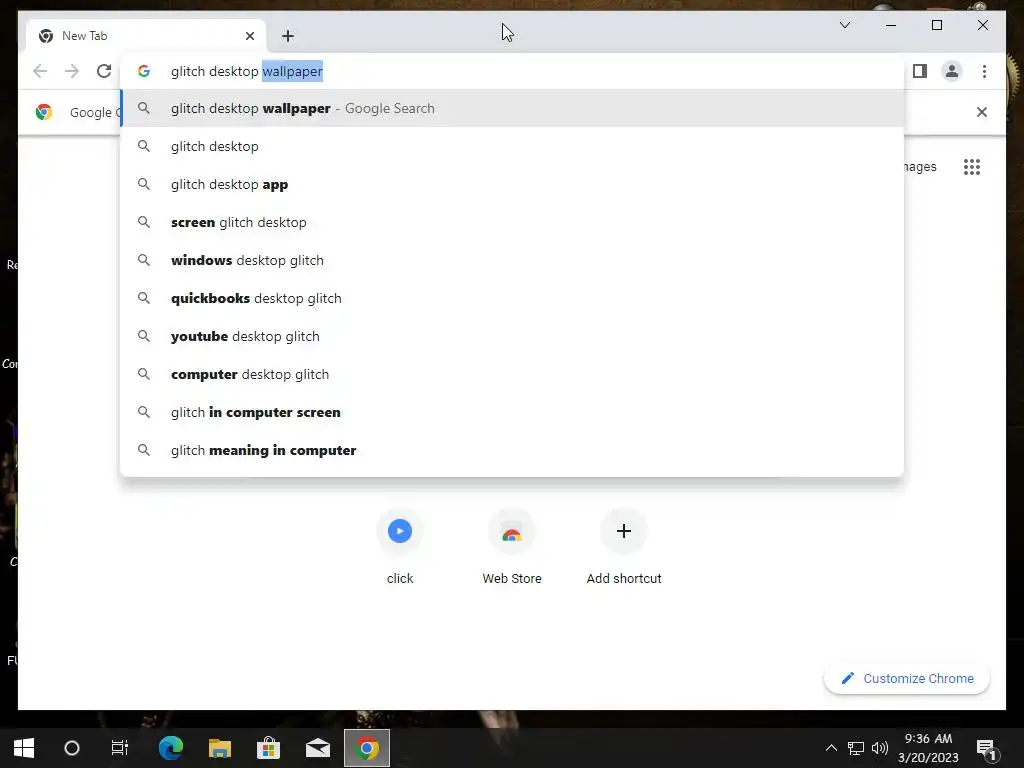
Task: Open Cortana search circle on taskbar
Action: (72, 748)
